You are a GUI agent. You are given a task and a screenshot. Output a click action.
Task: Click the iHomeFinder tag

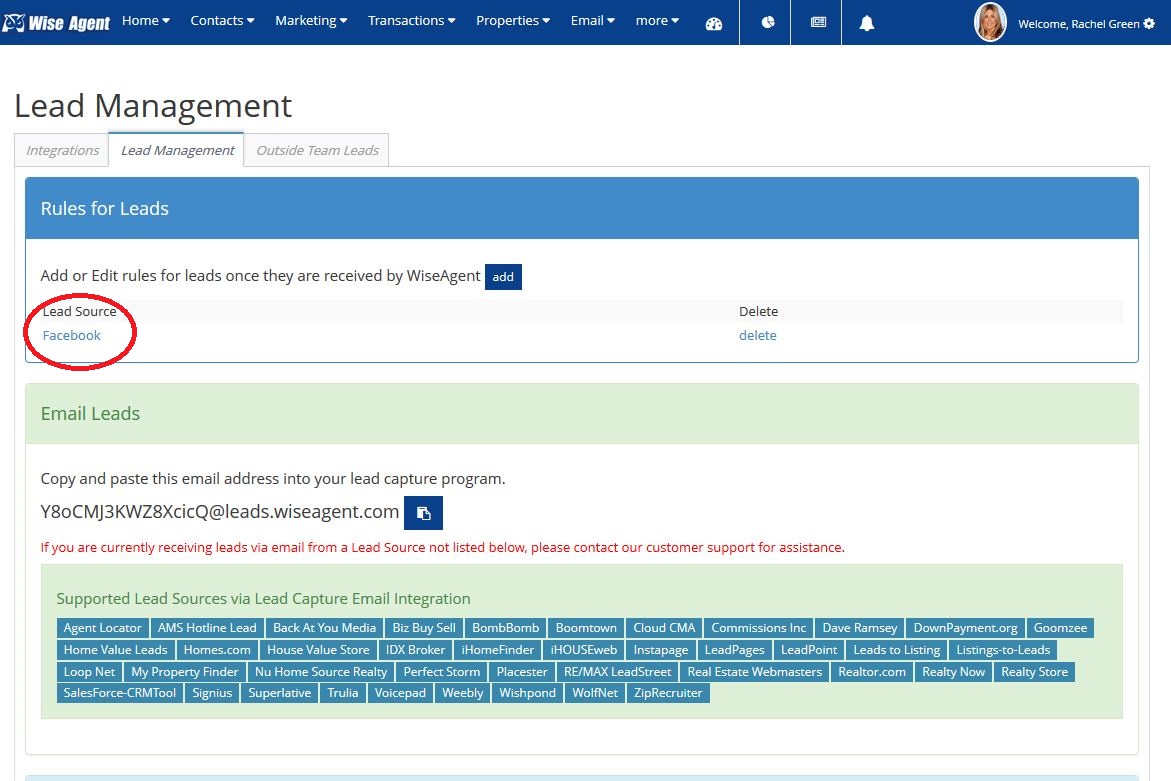tap(497, 650)
